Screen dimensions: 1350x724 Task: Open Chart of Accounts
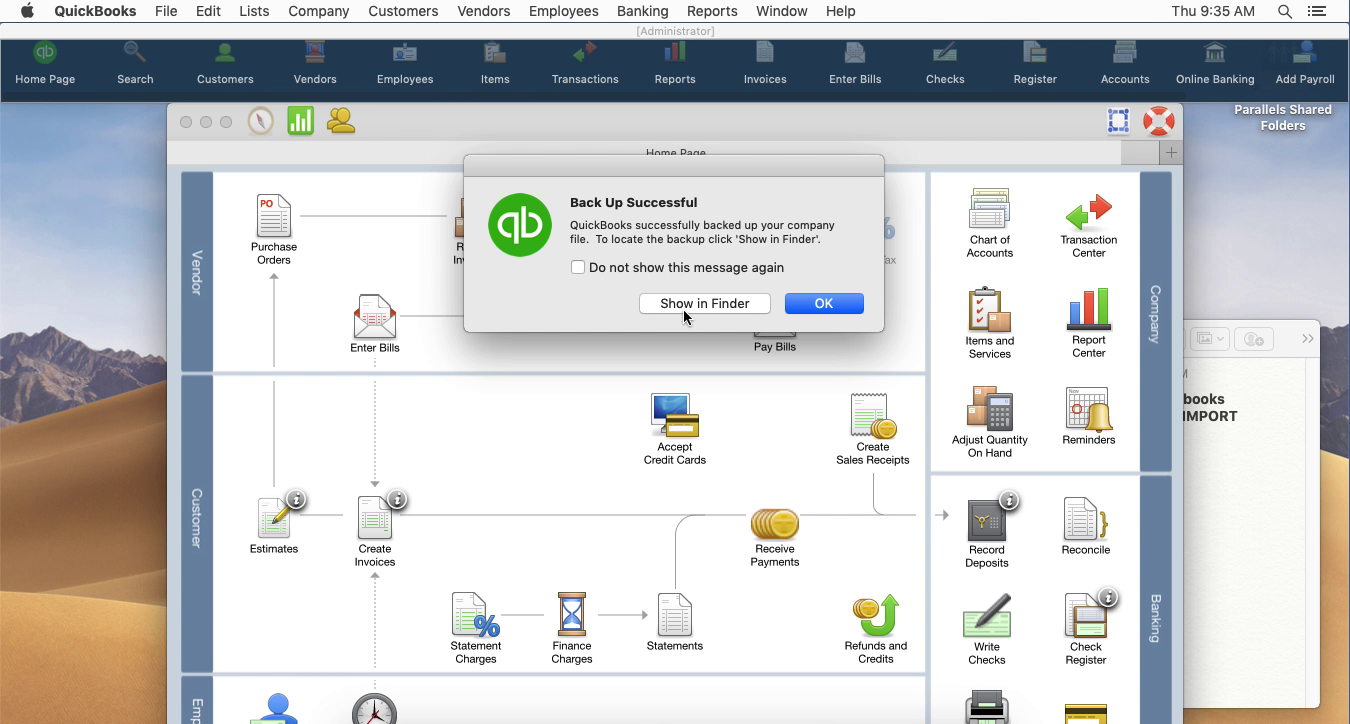(990, 223)
